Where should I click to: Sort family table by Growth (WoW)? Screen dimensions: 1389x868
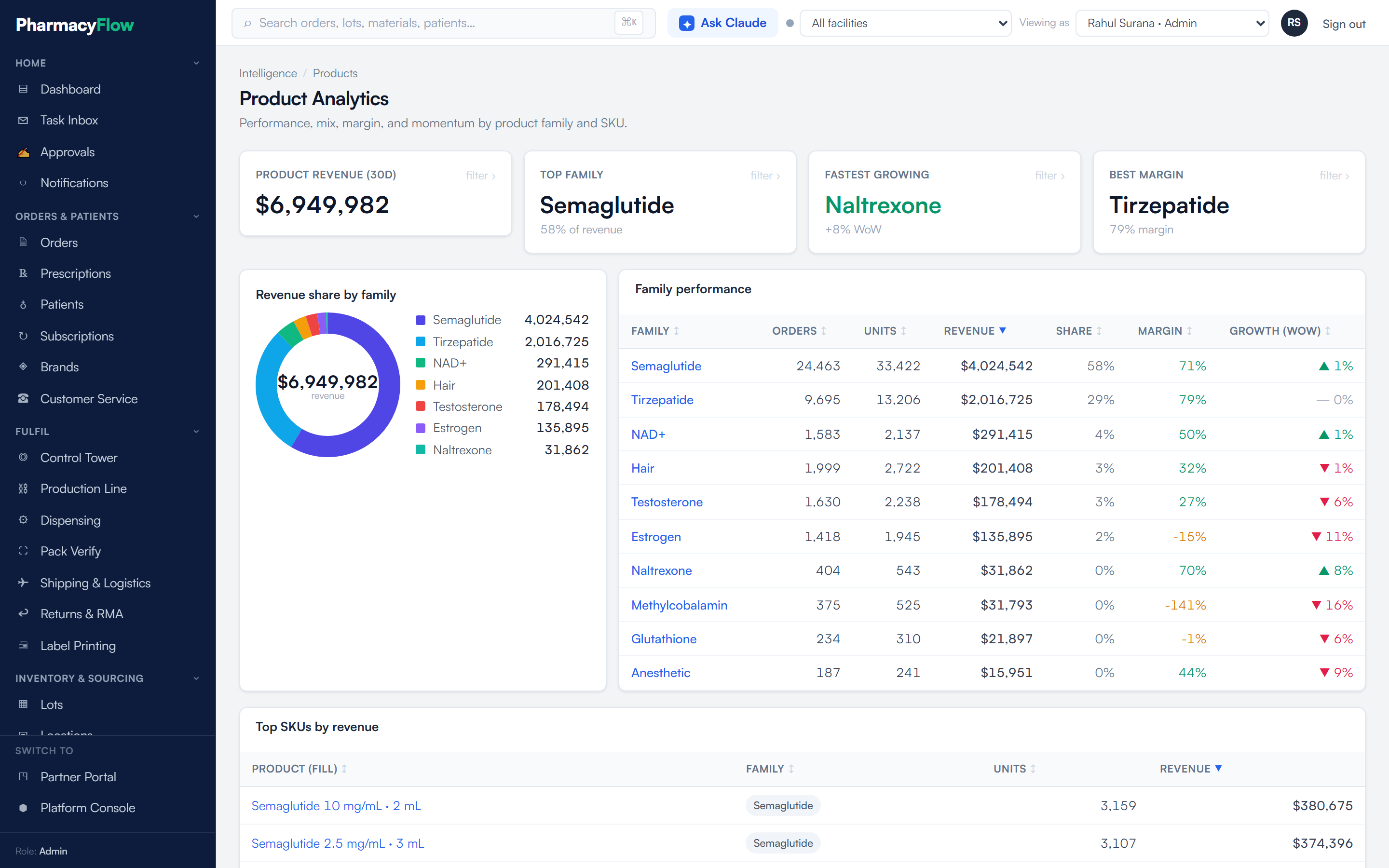[x=1280, y=331]
